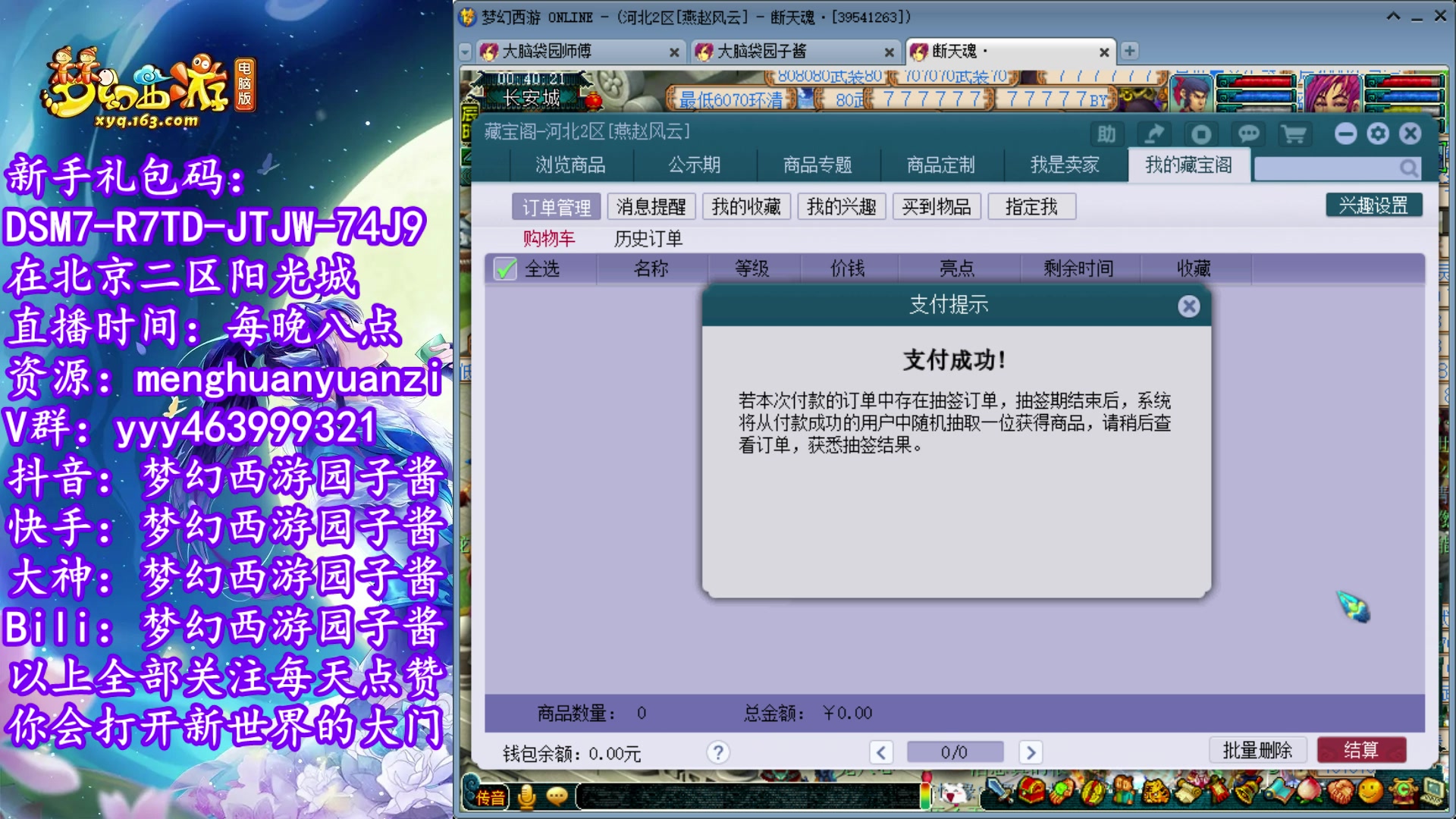This screenshot has width=1456, height=819.
Task: Minimize the treasure pavilion panel
Action: tap(1345, 134)
